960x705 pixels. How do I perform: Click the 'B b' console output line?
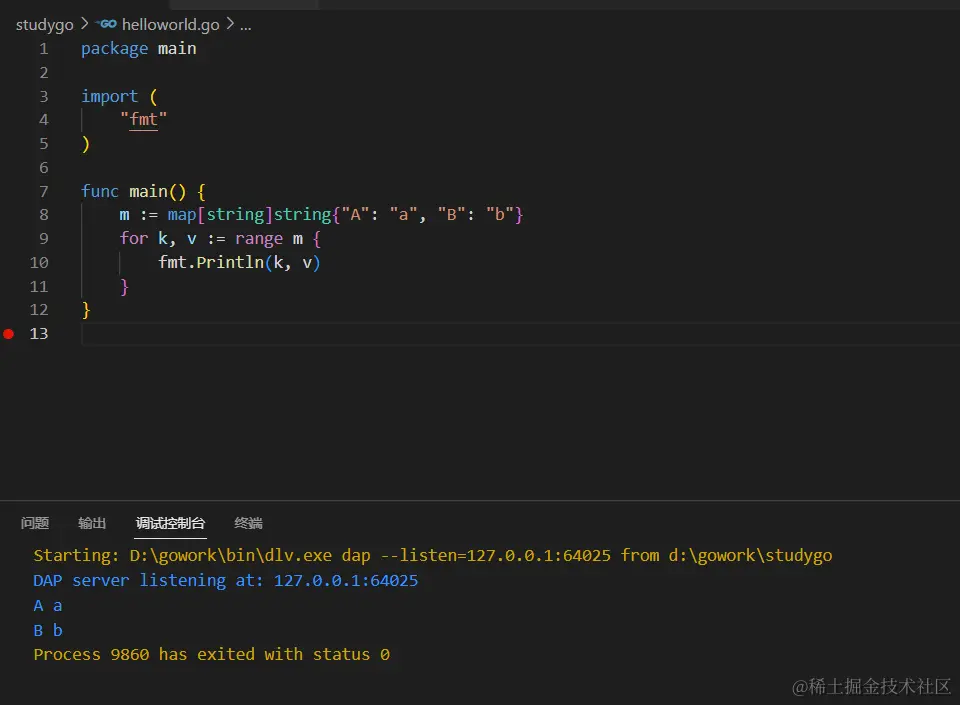click(48, 630)
